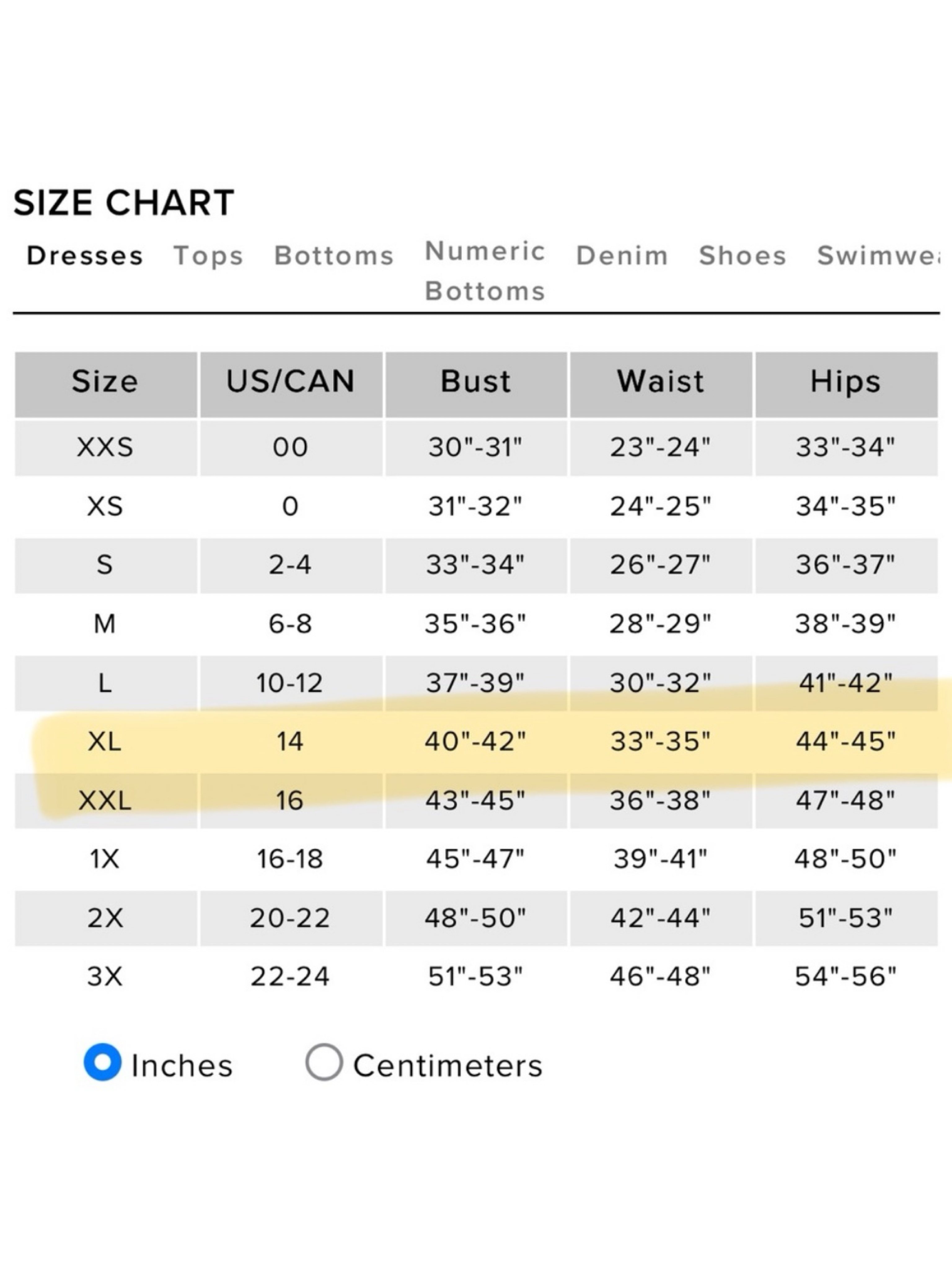Select the Swimwear tab
The image size is (952, 1268).
878,256
